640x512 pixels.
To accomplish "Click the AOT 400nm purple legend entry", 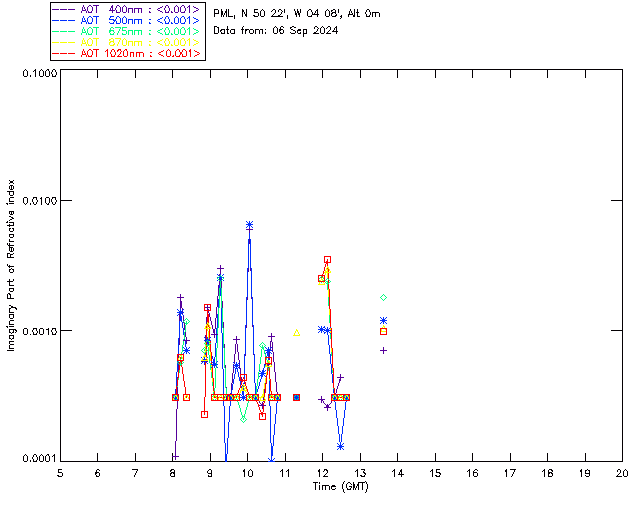I will pos(127,9).
